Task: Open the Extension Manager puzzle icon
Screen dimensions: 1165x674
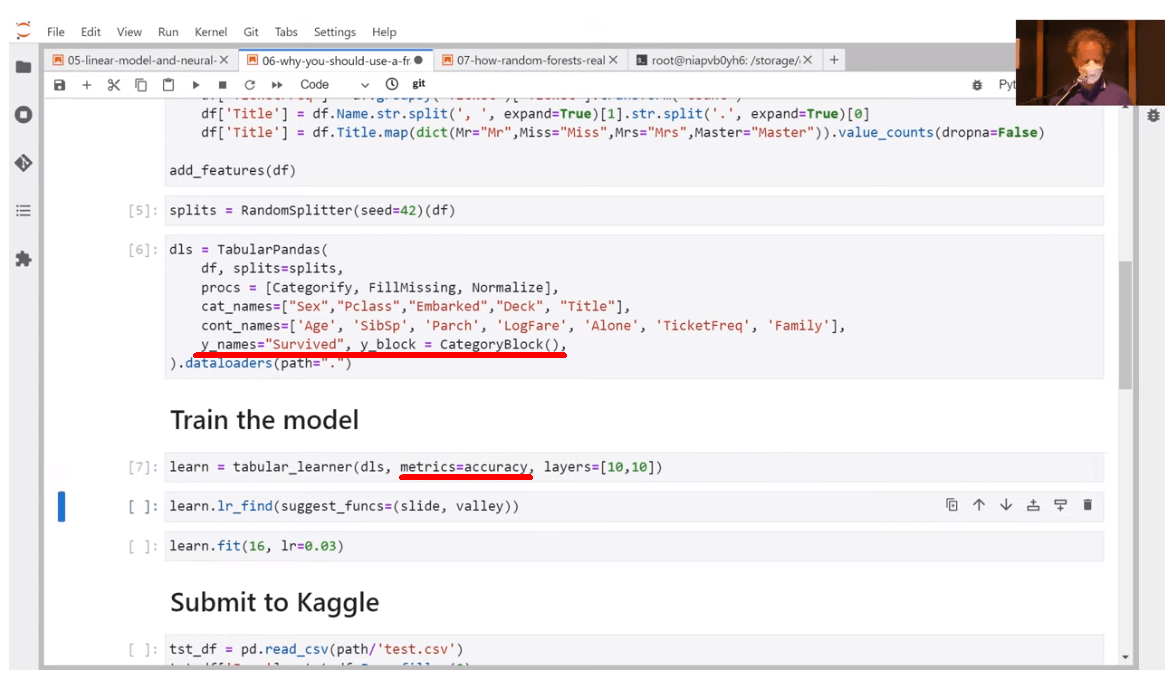Action: click(x=23, y=259)
